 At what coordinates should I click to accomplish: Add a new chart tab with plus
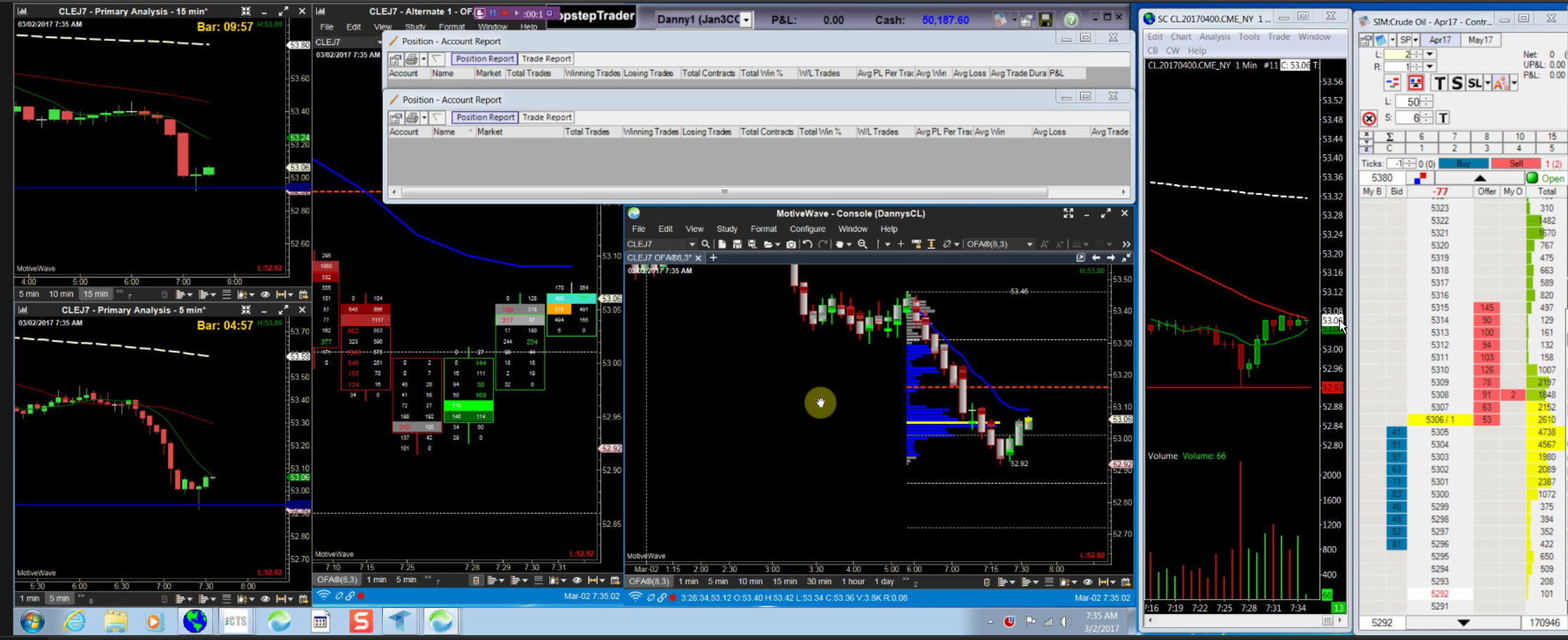pos(713,258)
